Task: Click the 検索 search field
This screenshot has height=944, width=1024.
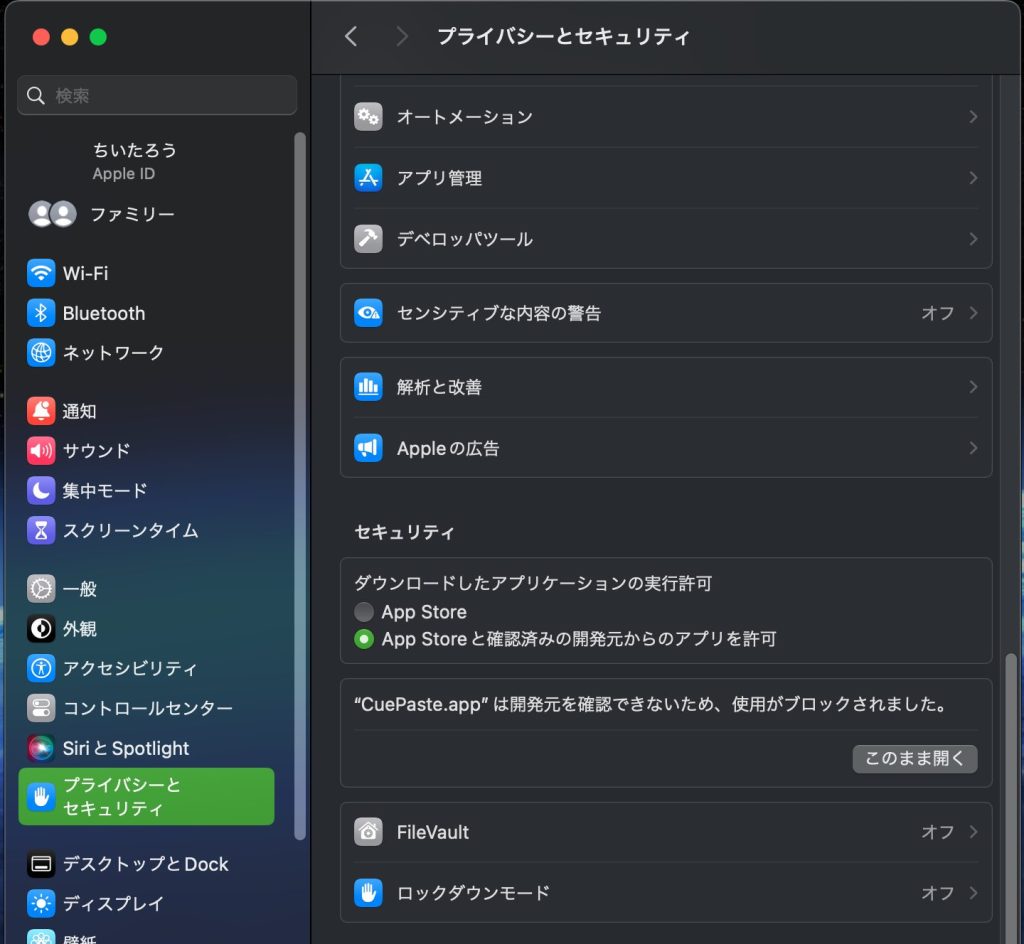Action: tap(157, 95)
